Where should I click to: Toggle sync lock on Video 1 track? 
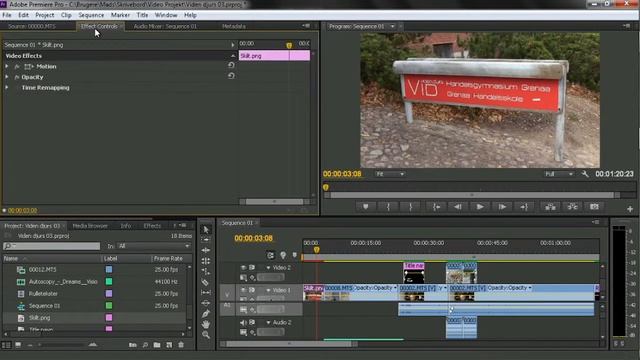(252, 290)
